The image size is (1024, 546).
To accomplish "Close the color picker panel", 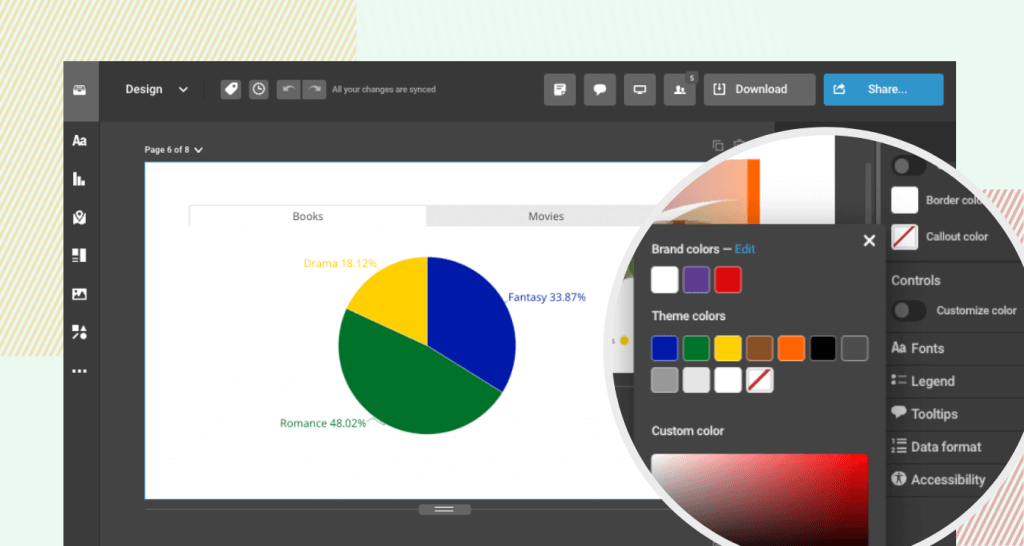I will tap(869, 241).
